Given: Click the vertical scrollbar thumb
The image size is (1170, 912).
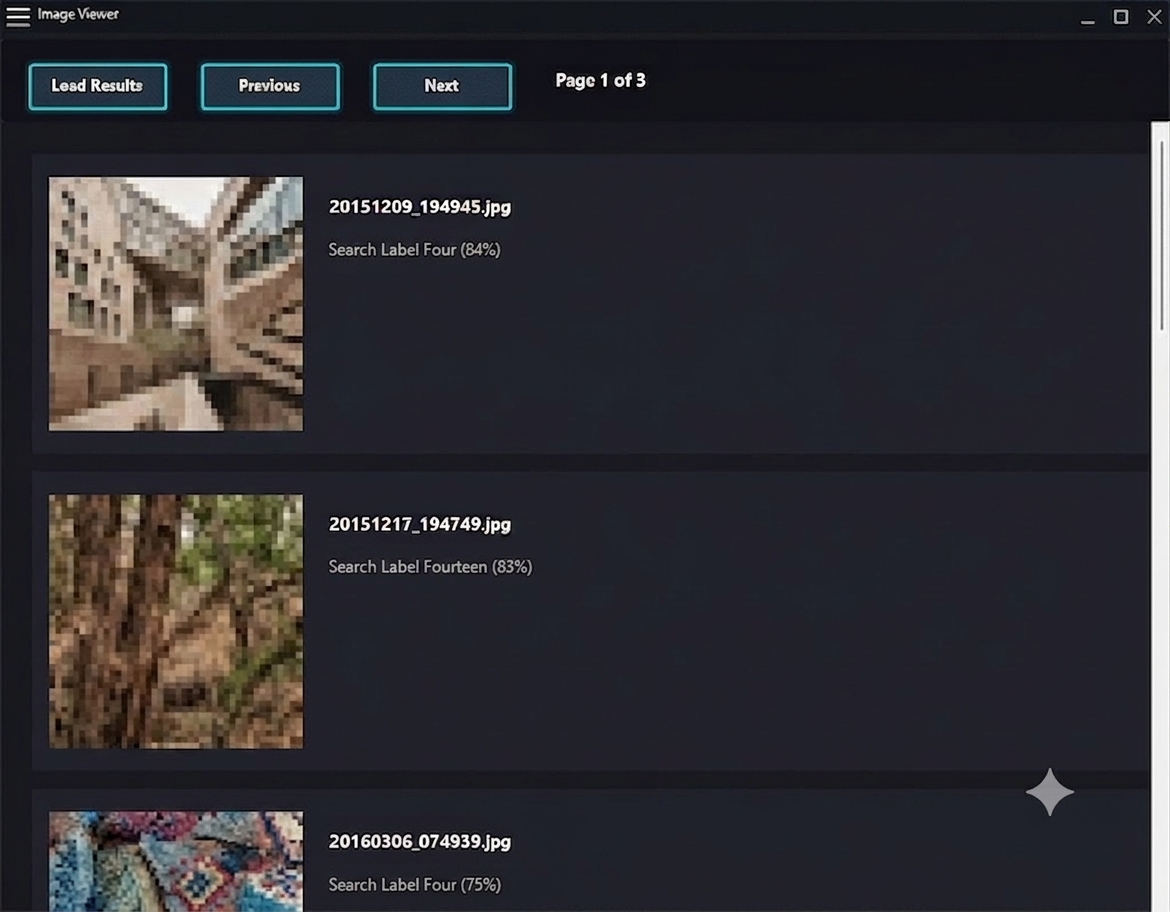Looking at the screenshot, I should tap(1161, 235).
